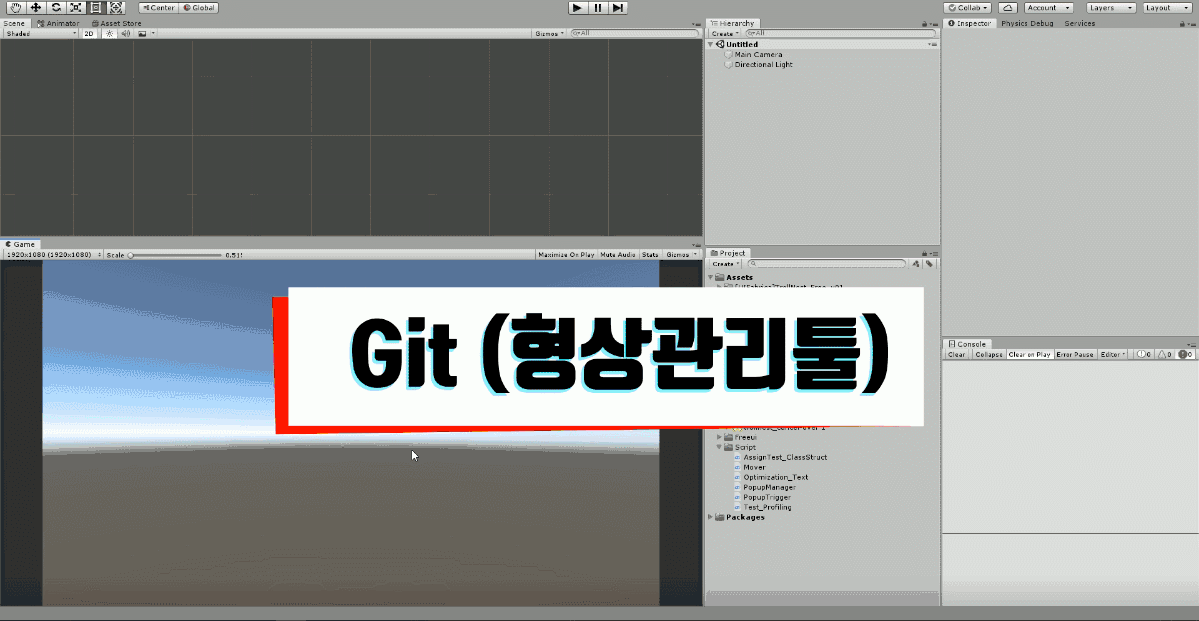Image resolution: width=1199 pixels, height=621 pixels.
Task: Open the Layers dropdown
Action: 1112,8
